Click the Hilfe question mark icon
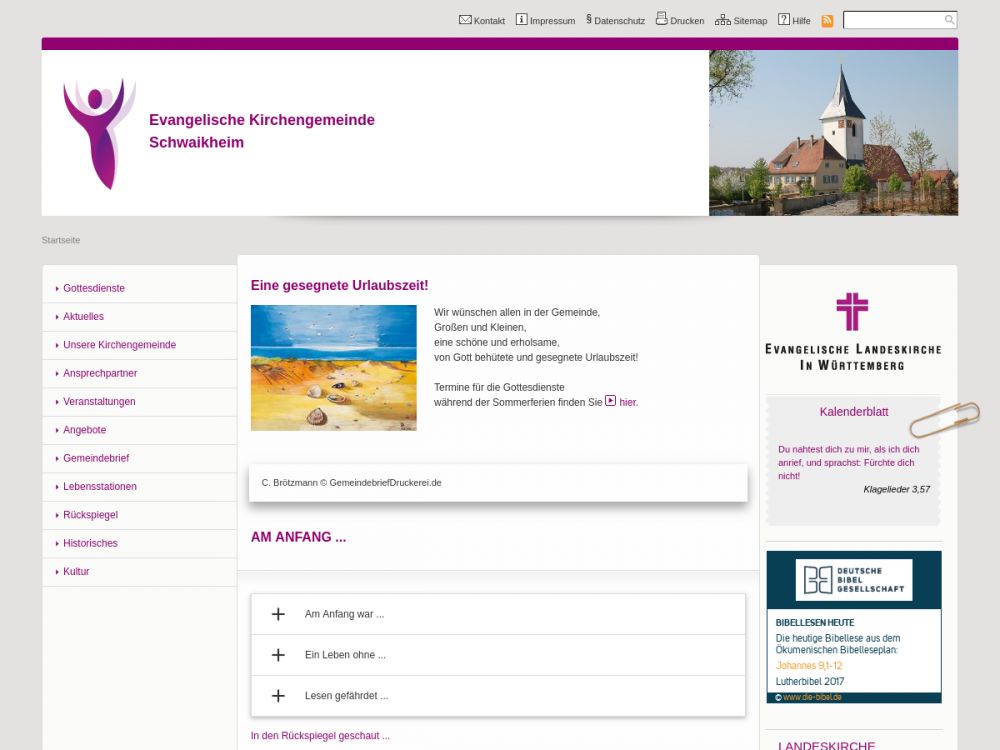 [x=784, y=20]
